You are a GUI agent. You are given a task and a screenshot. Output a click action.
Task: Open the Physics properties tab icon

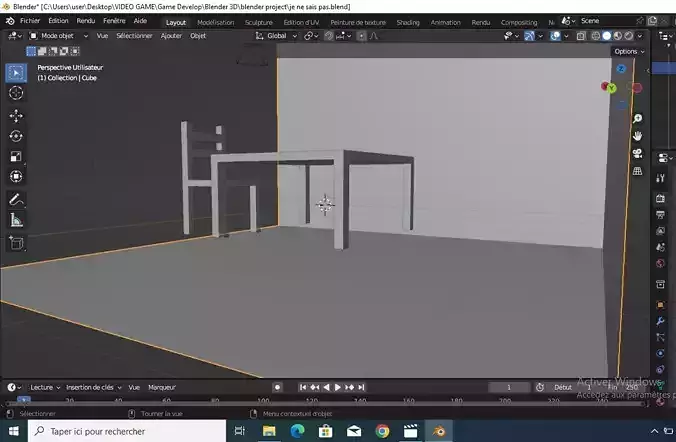click(x=660, y=354)
